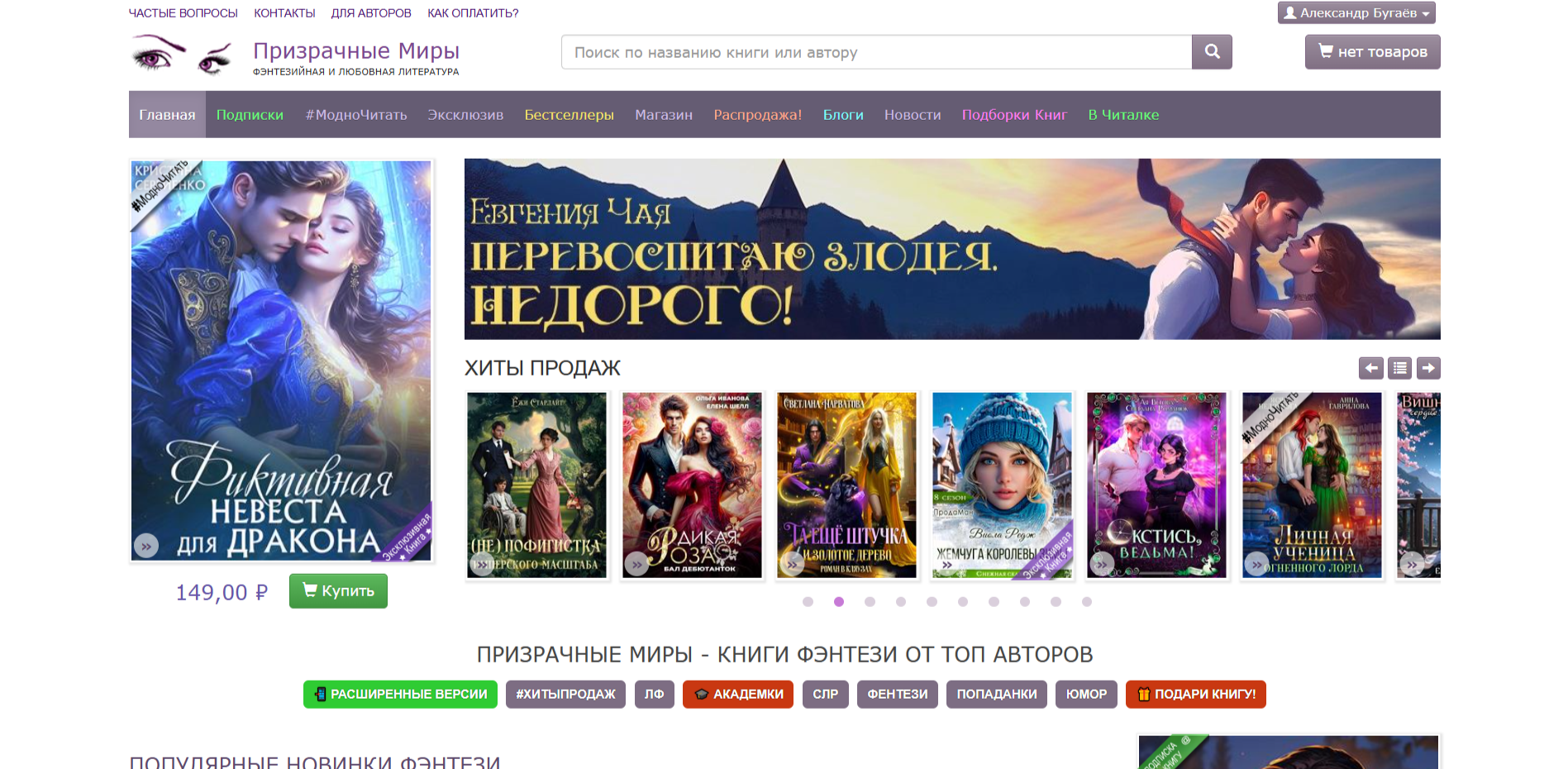Open the cart showing нет товаров

[x=1372, y=51]
